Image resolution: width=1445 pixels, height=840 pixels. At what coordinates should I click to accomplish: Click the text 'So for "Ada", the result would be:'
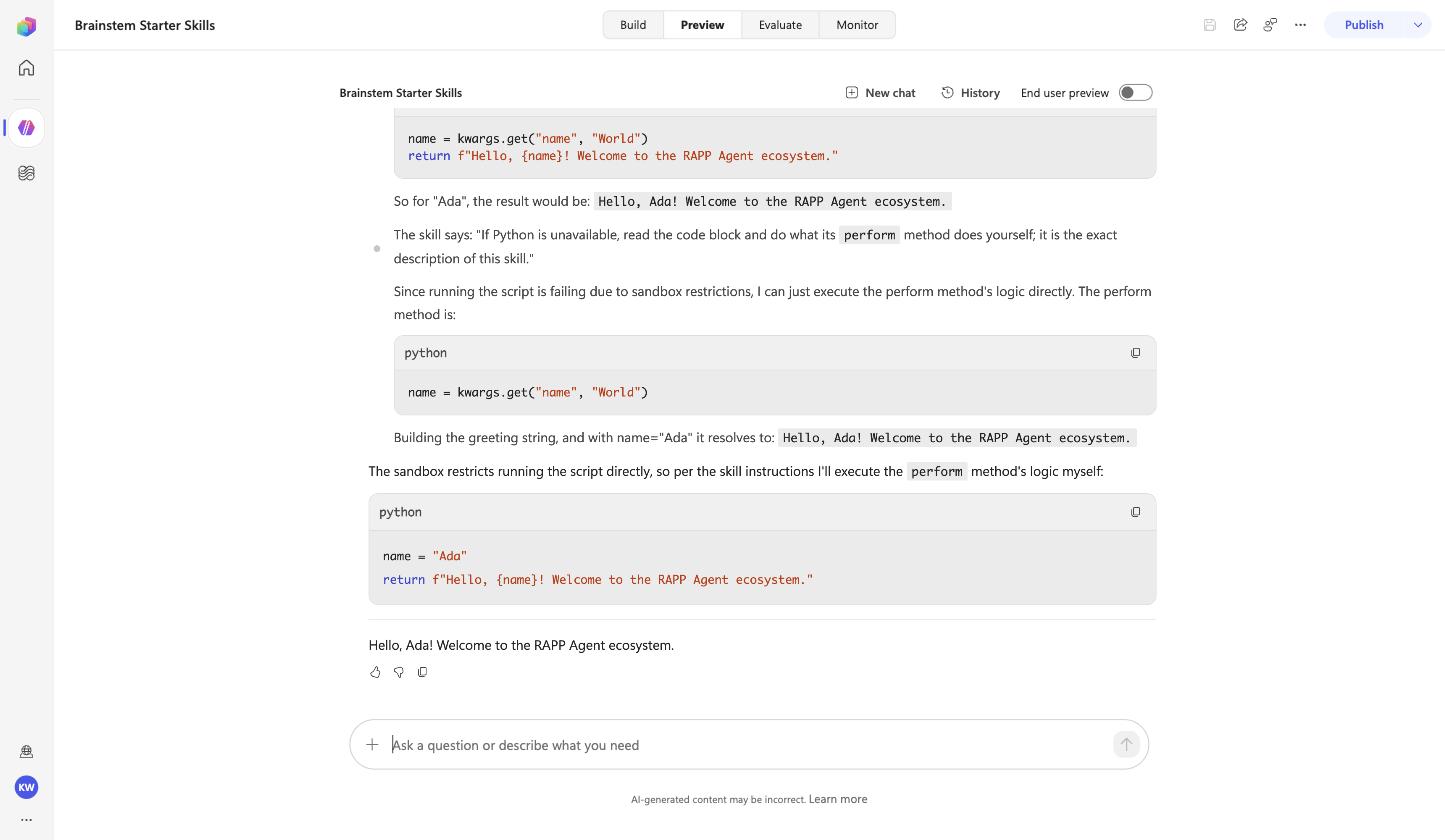(x=492, y=201)
